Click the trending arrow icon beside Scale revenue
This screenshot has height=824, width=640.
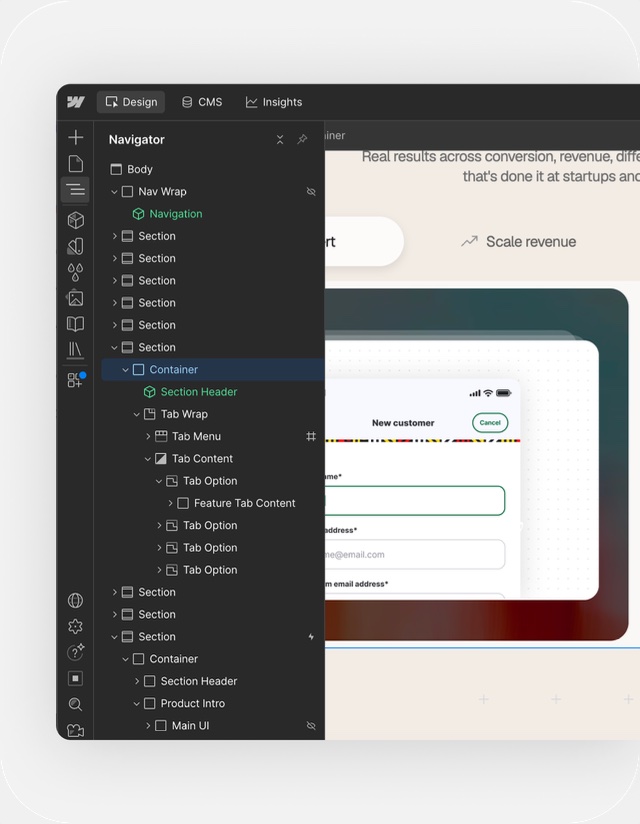[469, 241]
